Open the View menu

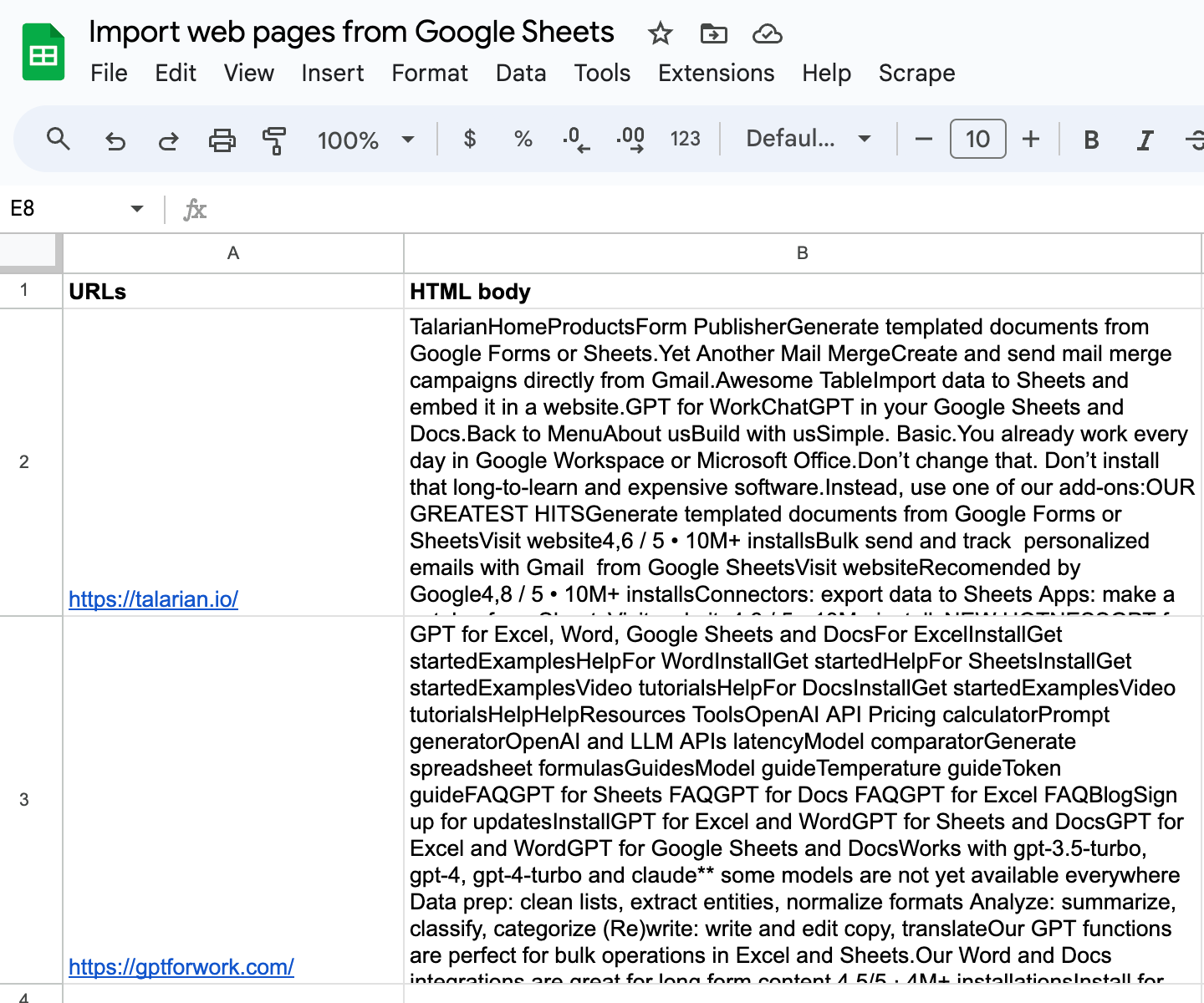(x=249, y=74)
